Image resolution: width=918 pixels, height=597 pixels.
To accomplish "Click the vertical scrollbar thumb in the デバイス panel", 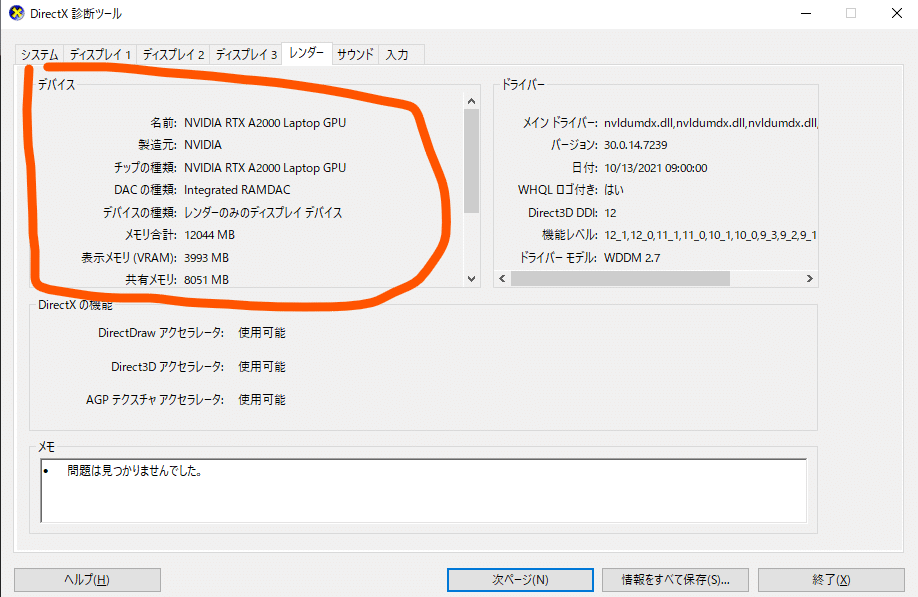I will (x=469, y=160).
